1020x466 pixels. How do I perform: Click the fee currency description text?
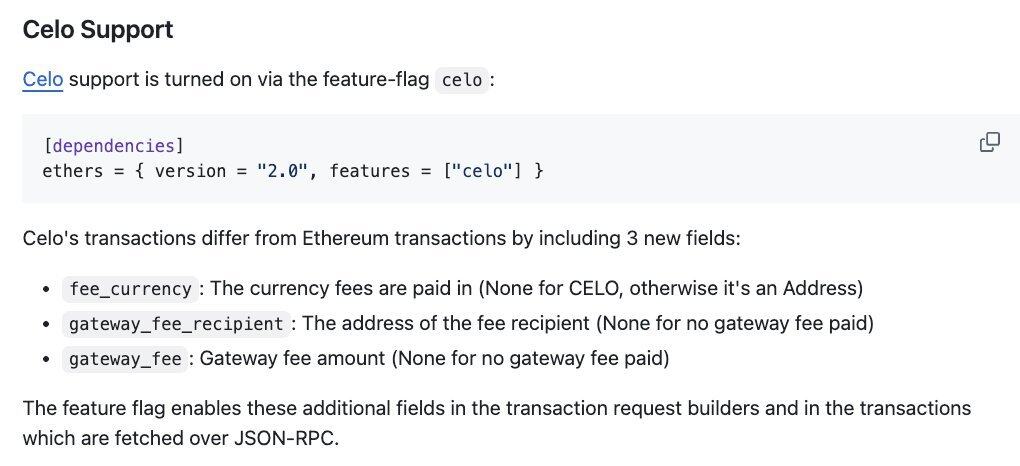coord(537,288)
